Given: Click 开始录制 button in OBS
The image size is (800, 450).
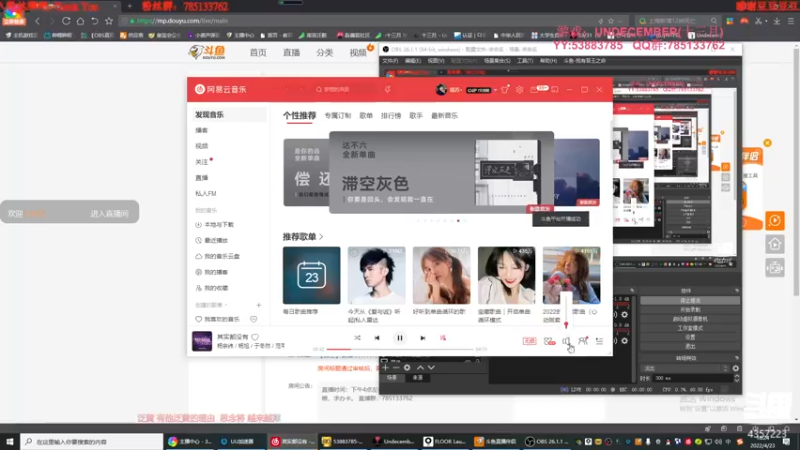Looking at the screenshot, I should (x=690, y=310).
